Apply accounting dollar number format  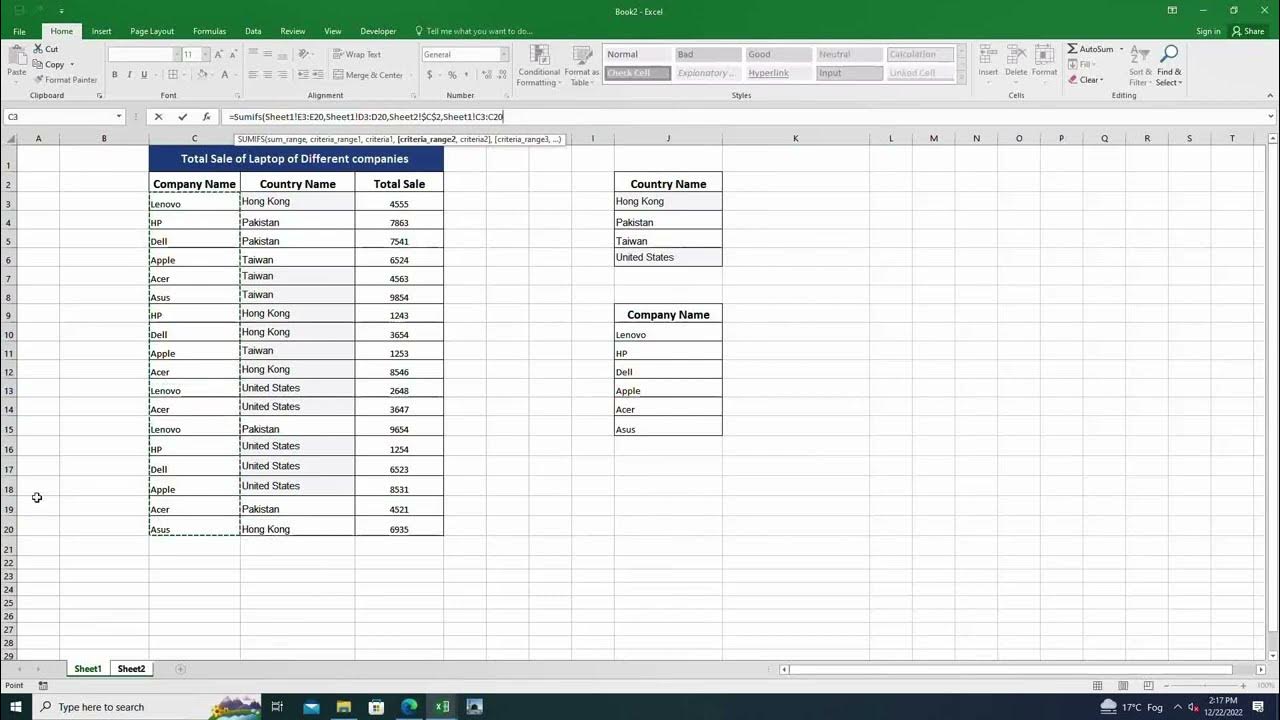click(x=430, y=75)
